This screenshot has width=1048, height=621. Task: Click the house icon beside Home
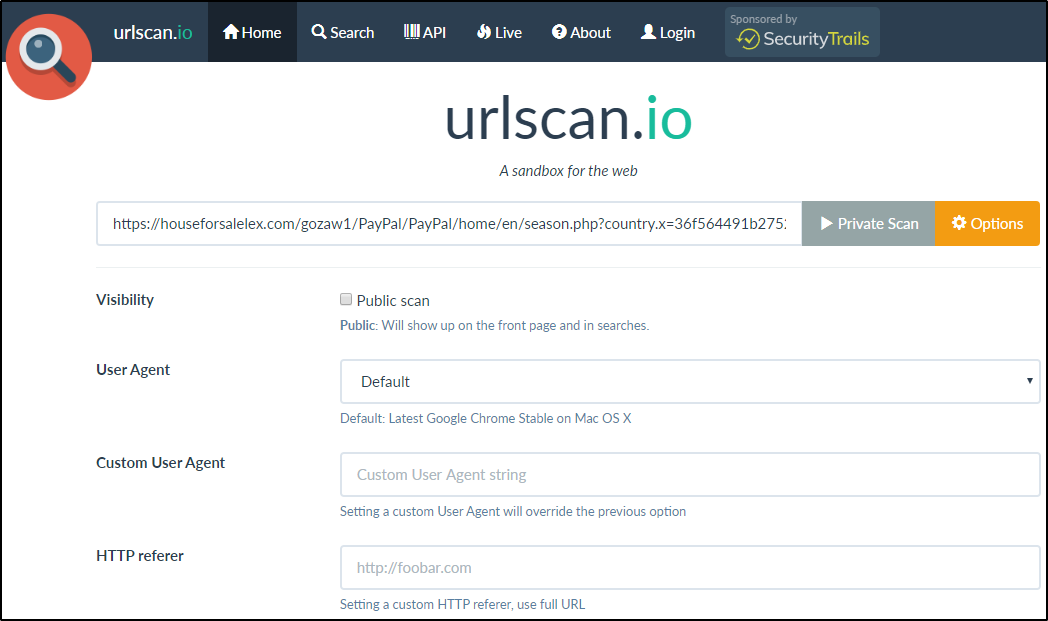pos(231,31)
